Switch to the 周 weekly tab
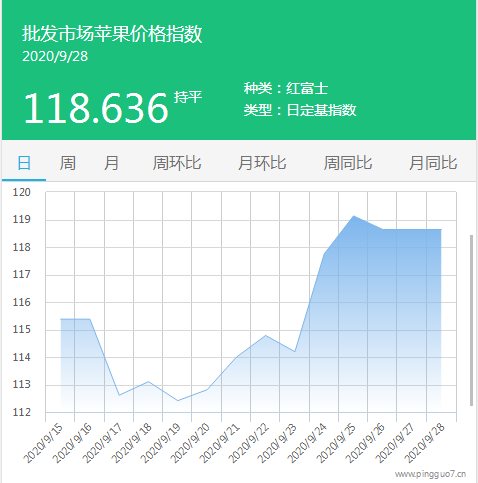478x483 pixels. point(67,163)
